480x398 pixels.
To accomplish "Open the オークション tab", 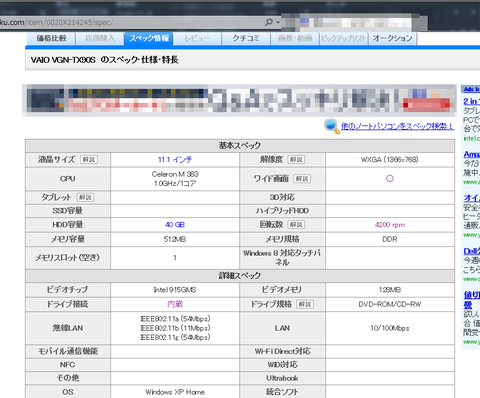I will pos(392,38).
